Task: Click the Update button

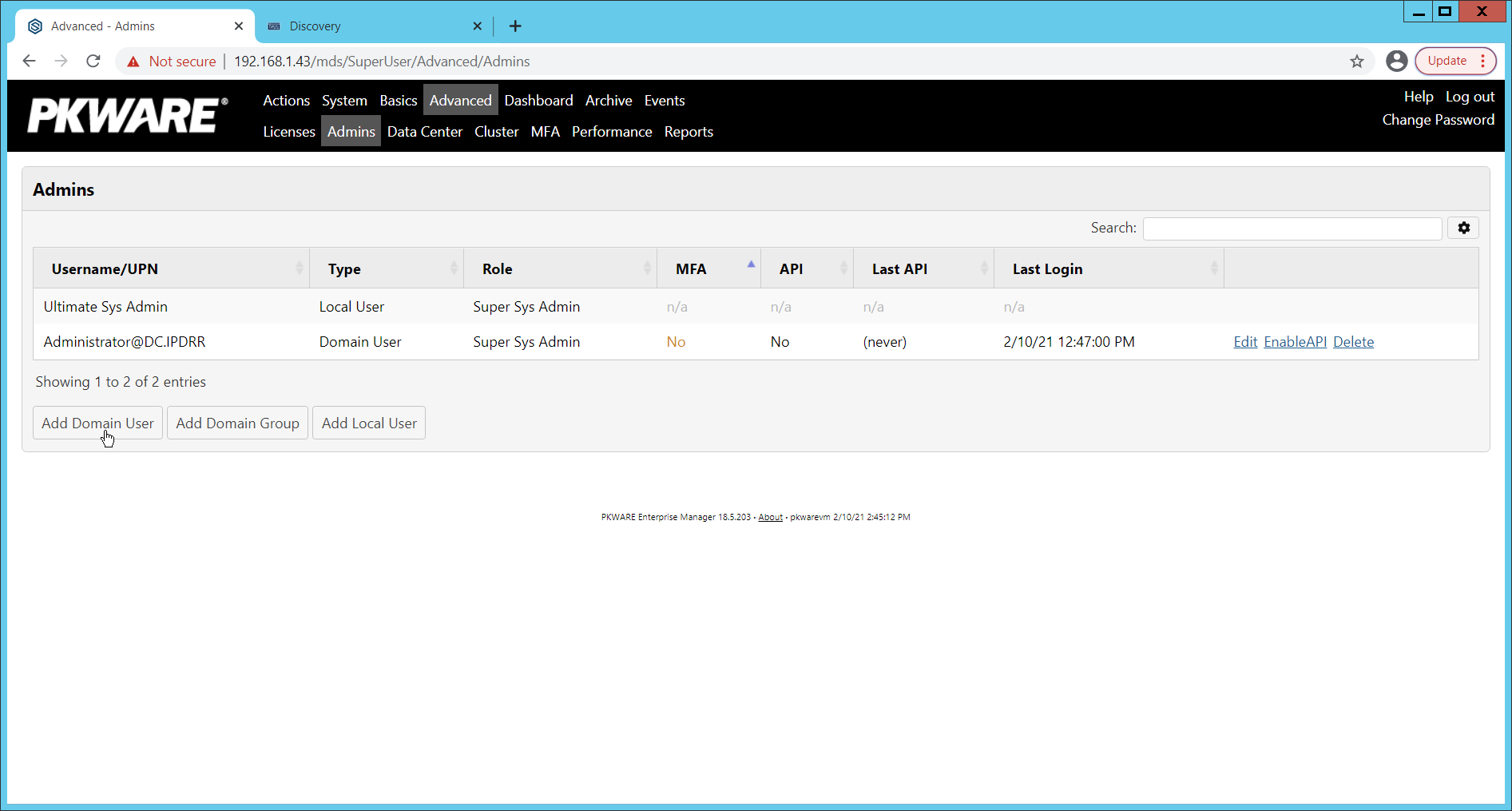Action: pos(1447,60)
